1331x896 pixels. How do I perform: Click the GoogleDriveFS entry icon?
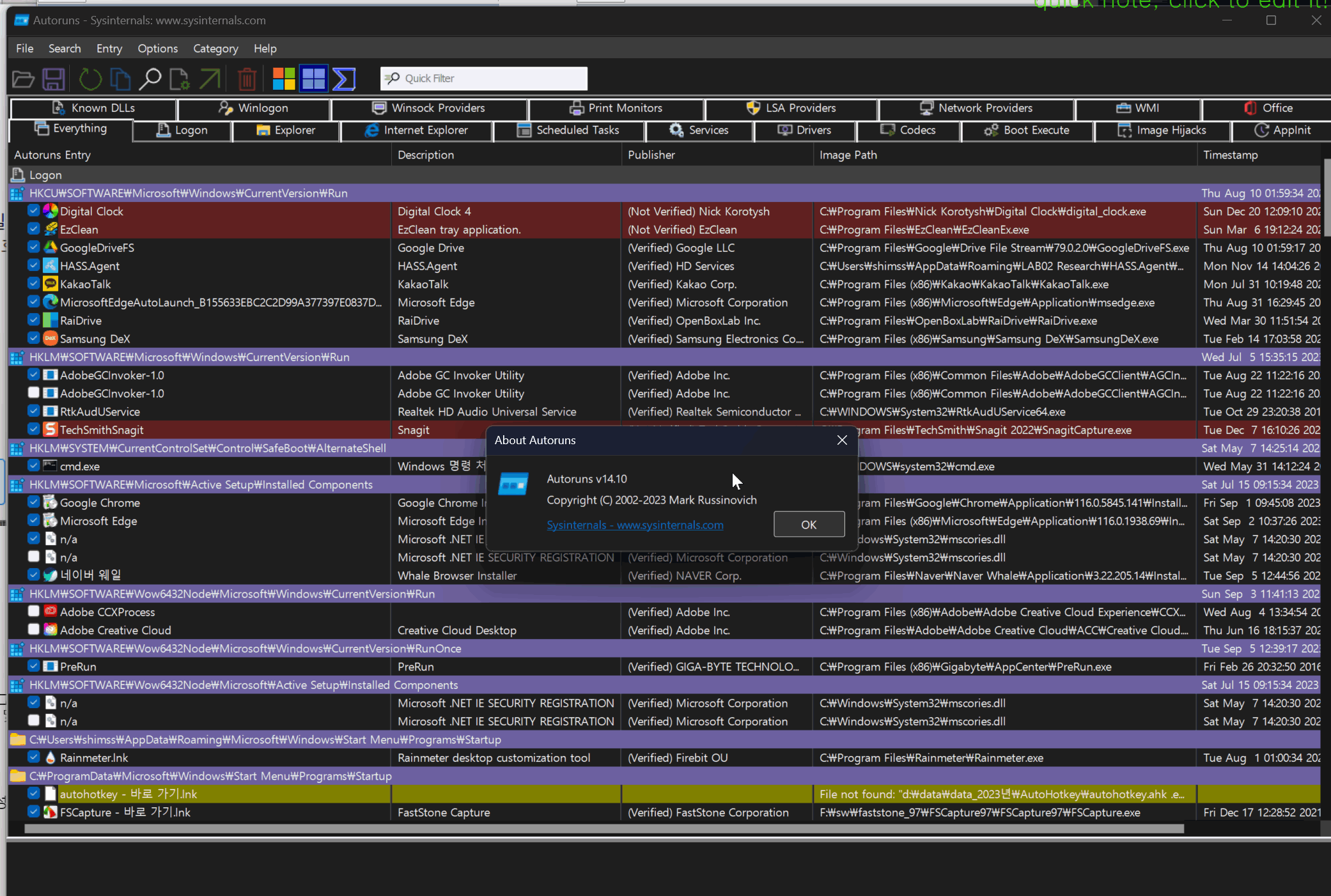(51, 247)
